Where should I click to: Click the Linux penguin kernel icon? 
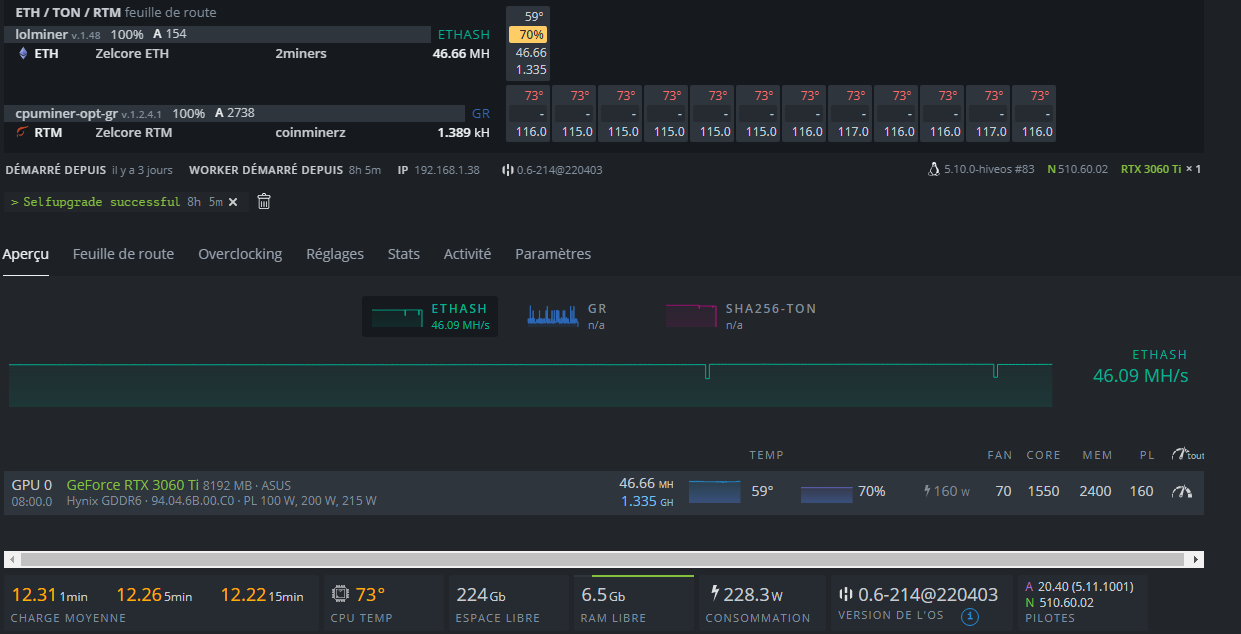click(933, 169)
